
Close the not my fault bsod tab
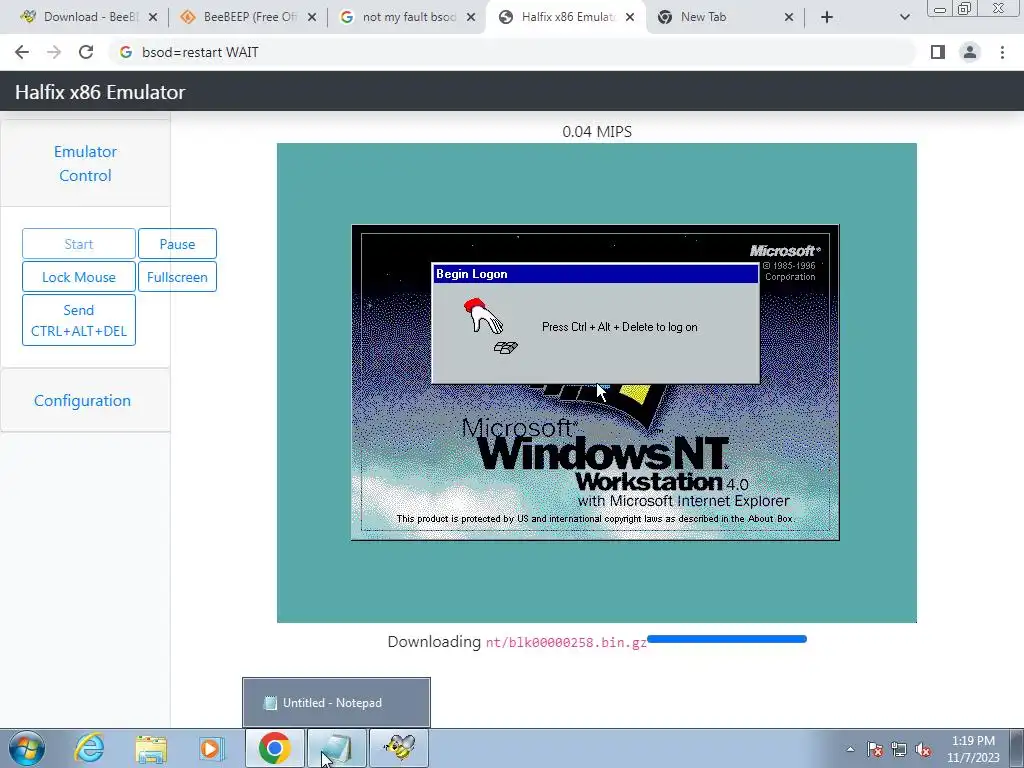[471, 18]
